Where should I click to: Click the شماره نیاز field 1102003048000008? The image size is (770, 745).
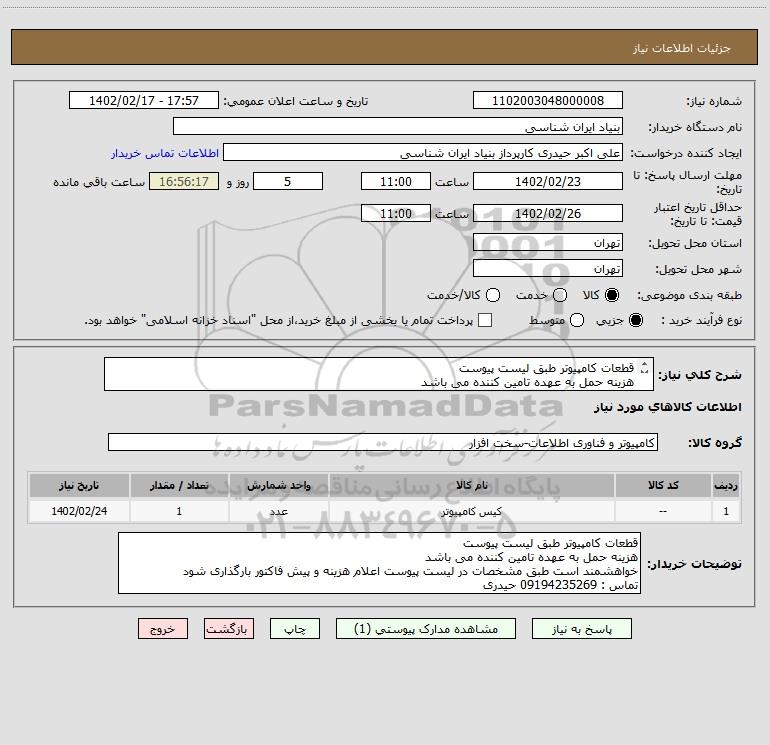pos(548,100)
